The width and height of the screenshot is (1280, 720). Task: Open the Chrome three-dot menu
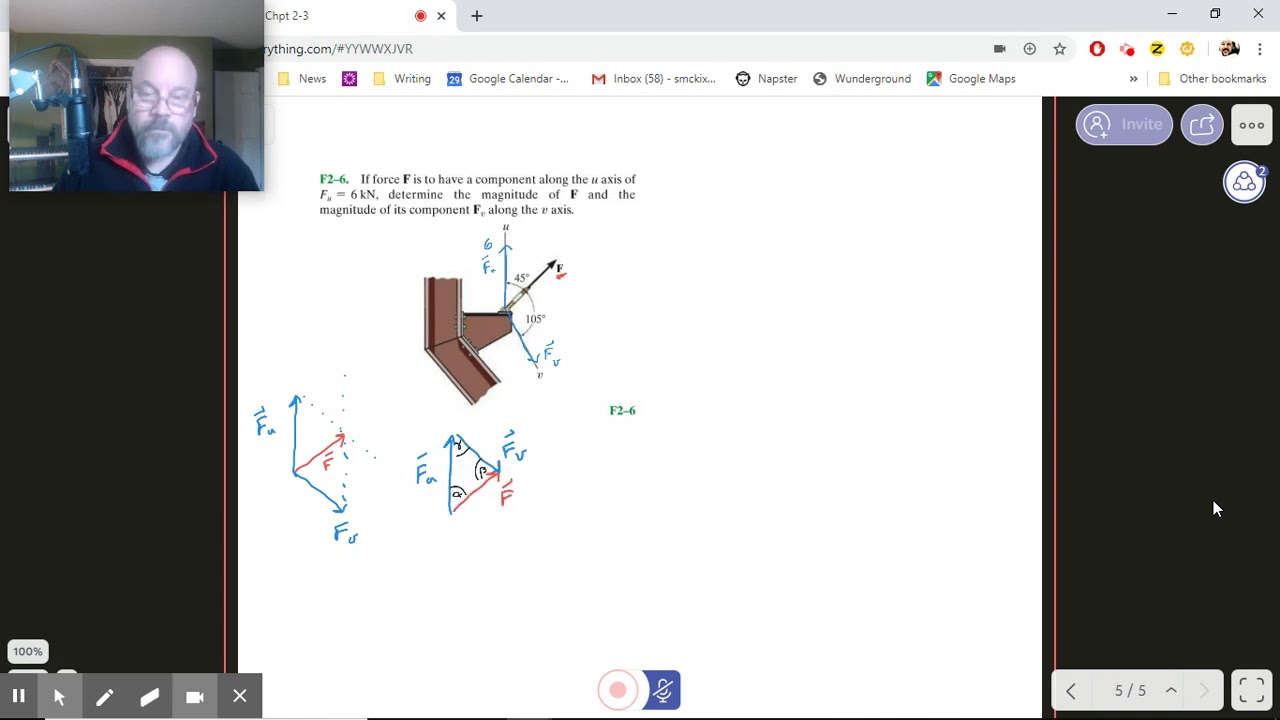tap(1259, 49)
